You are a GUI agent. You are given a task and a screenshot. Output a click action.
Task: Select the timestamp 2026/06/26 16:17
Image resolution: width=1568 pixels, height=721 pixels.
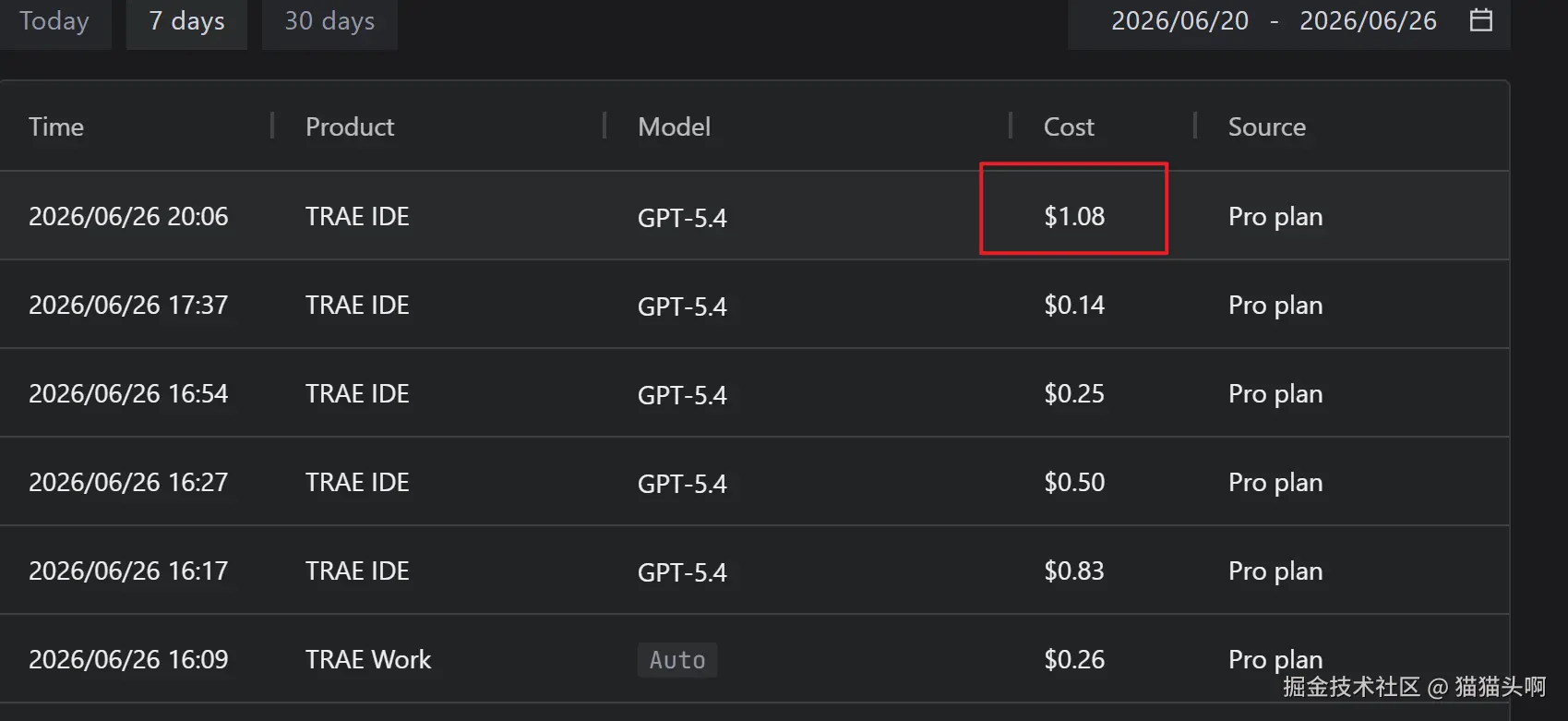[x=128, y=571]
